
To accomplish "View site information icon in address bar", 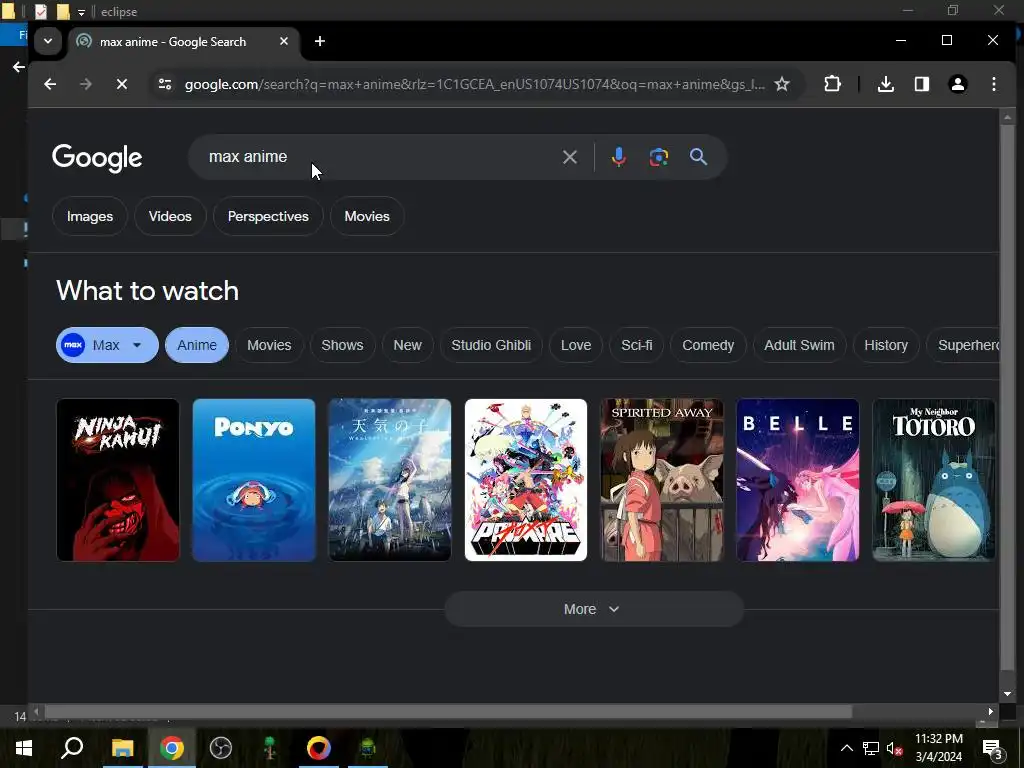I will (165, 84).
